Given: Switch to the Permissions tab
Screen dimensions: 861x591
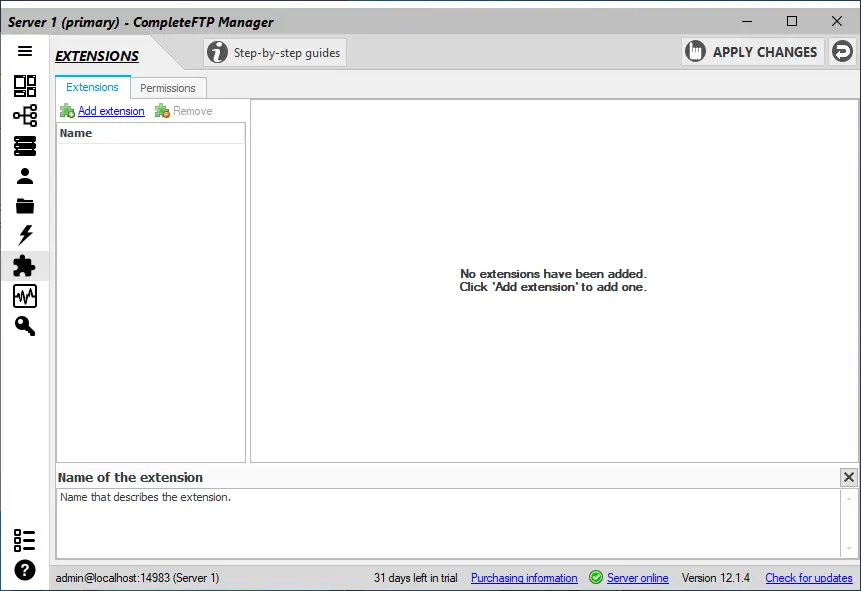Looking at the screenshot, I should 167,88.
